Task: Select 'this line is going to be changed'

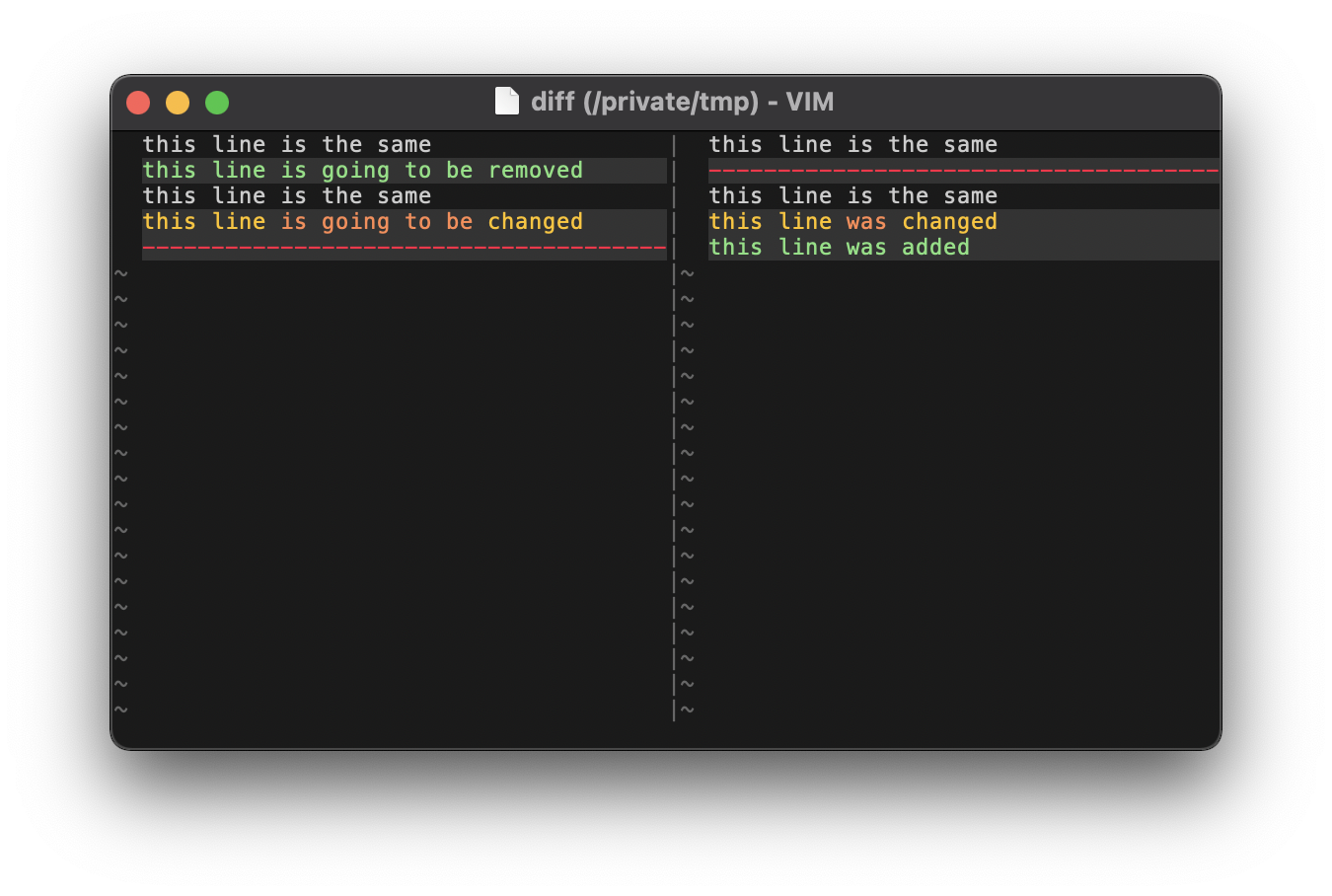Action: (x=361, y=221)
